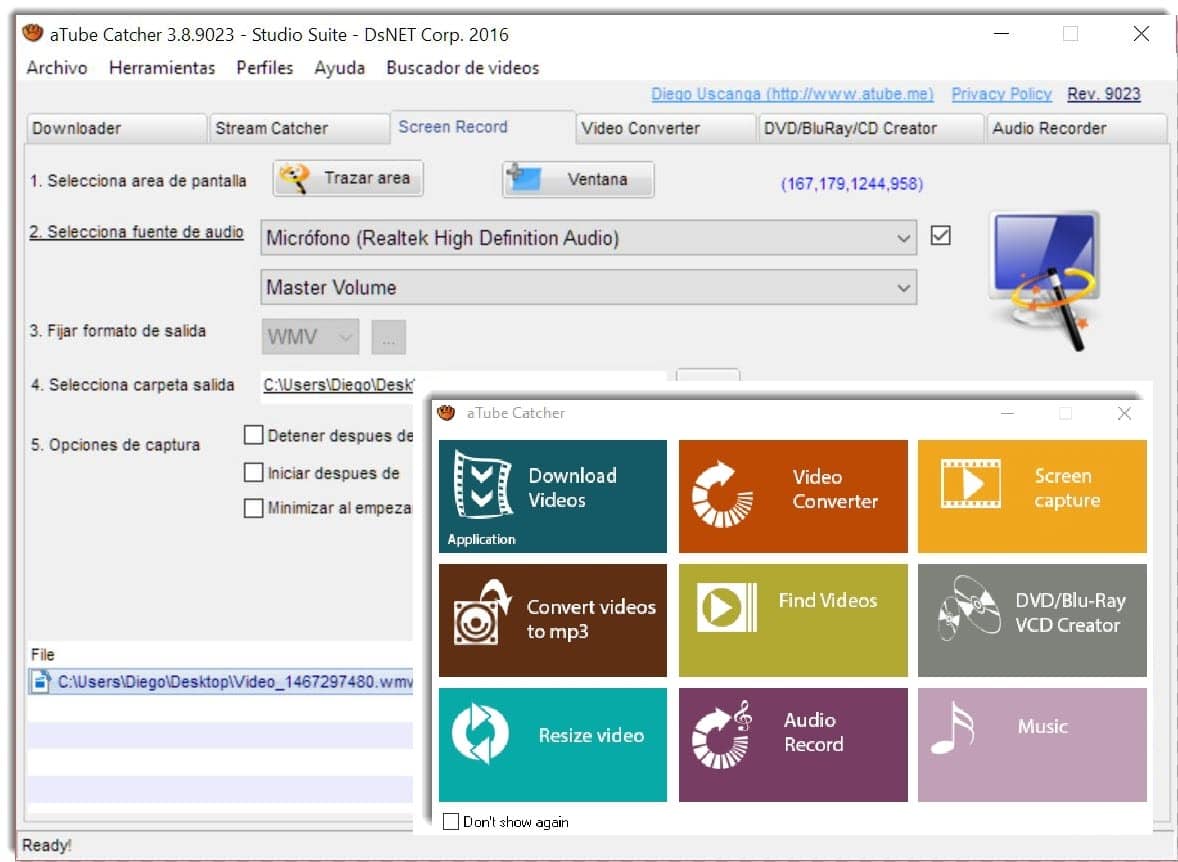Open the Download Videos tile icon

(x=483, y=485)
